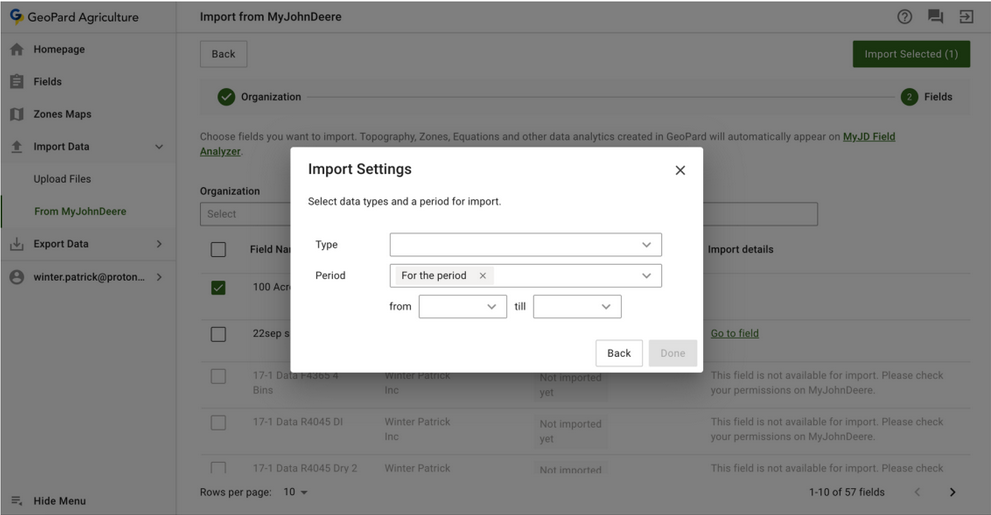The image size is (991, 515).
Task: Open the MyJD Field Analyzer link
Action: point(868,137)
